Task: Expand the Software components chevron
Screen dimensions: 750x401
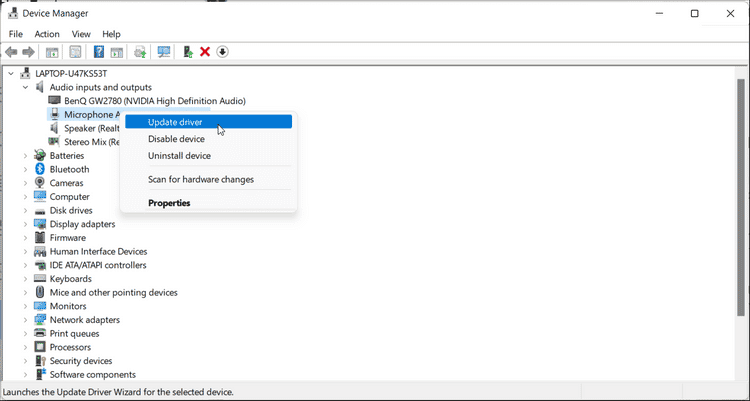Action: (25, 375)
